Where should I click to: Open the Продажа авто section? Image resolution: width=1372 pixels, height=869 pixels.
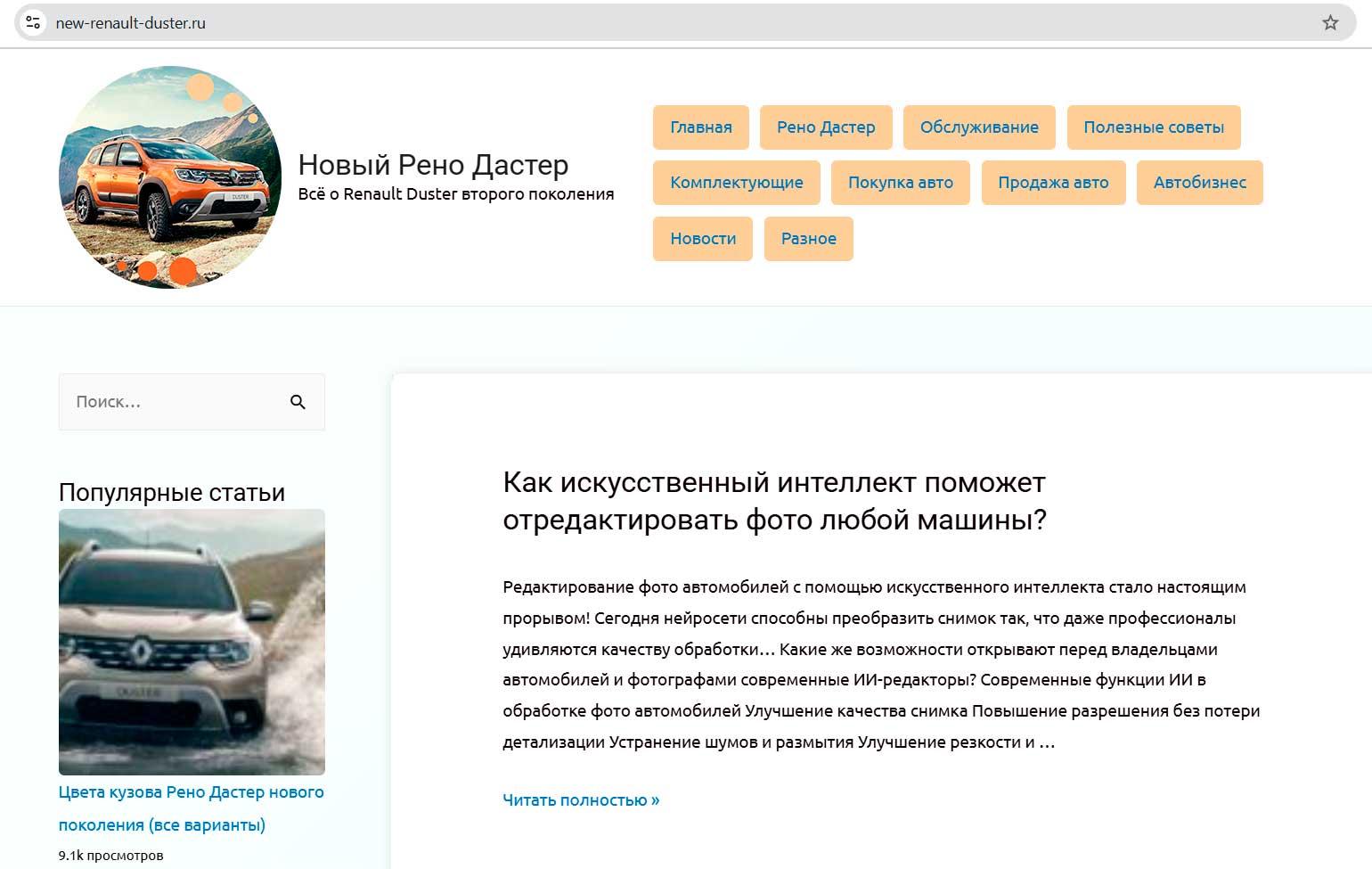(1053, 183)
